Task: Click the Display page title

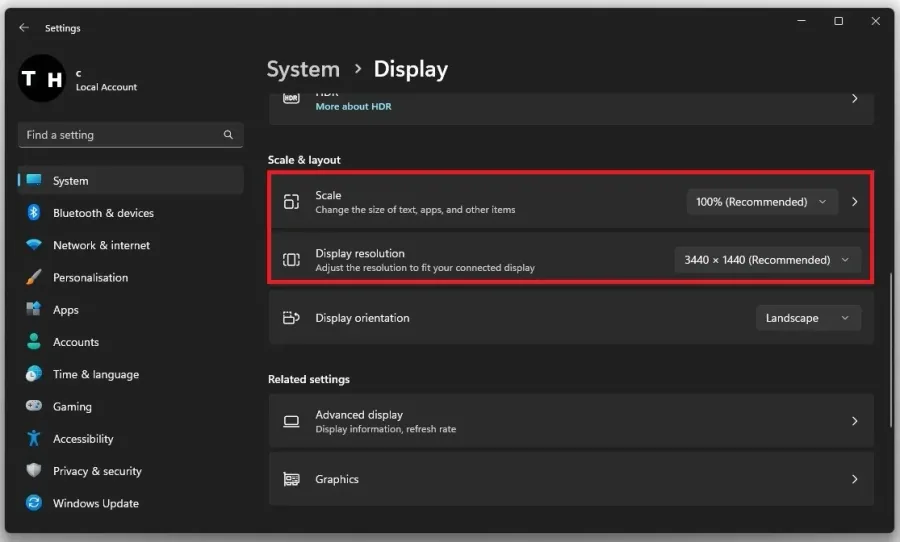Action: [x=411, y=69]
